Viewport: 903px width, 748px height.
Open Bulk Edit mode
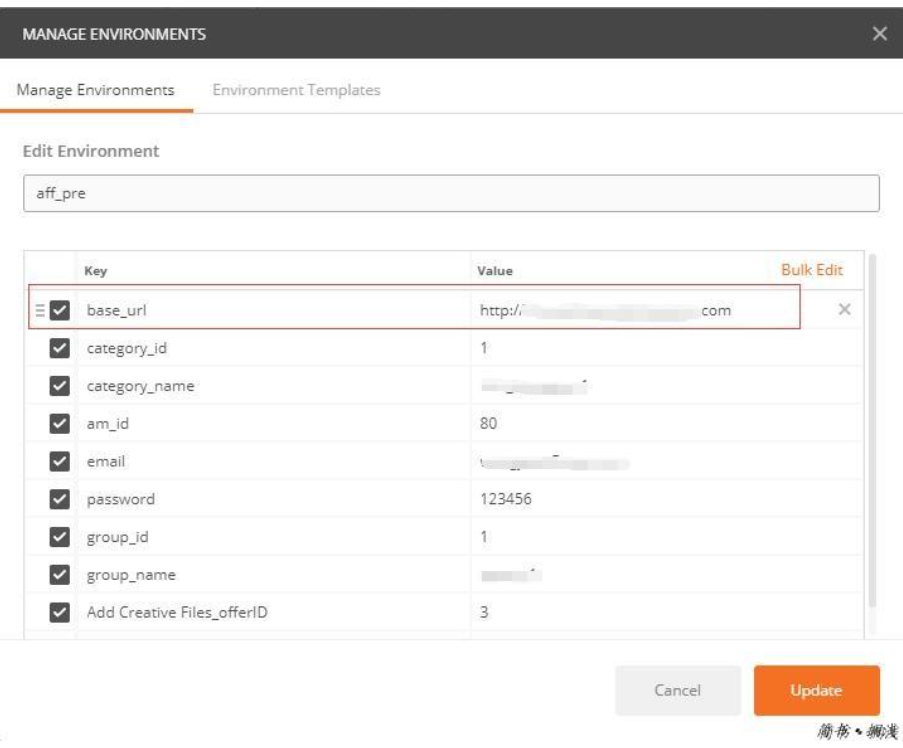pos(811,270)
